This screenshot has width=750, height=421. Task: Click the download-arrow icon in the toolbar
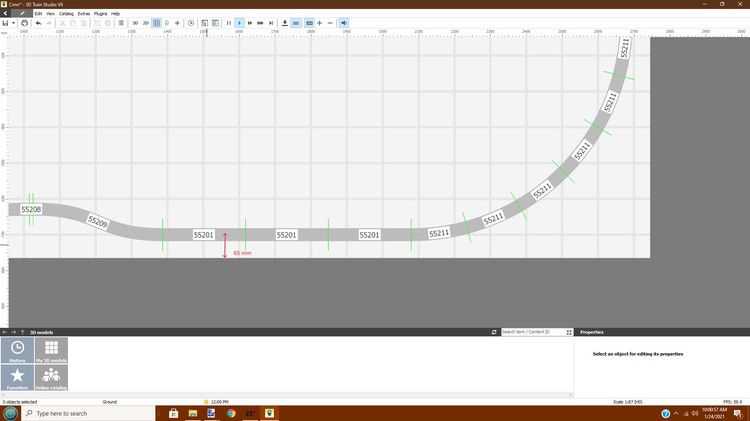[285, 23]
